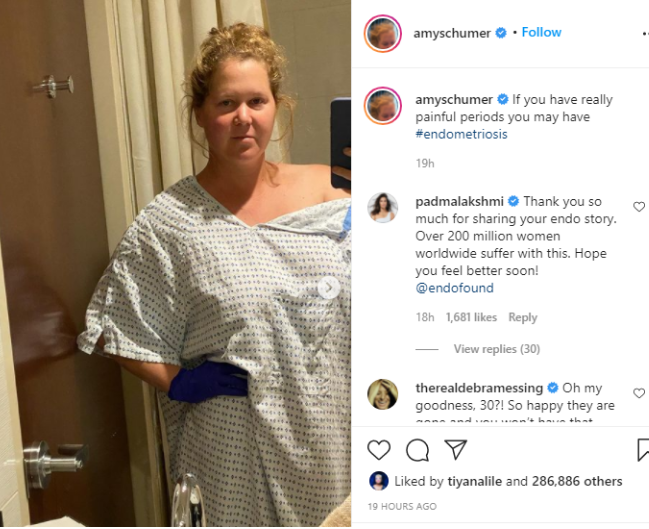This screenshot has height=529, width=649.
Task: Open therealdebramessing's profile avatar
Action: [382, 394]
